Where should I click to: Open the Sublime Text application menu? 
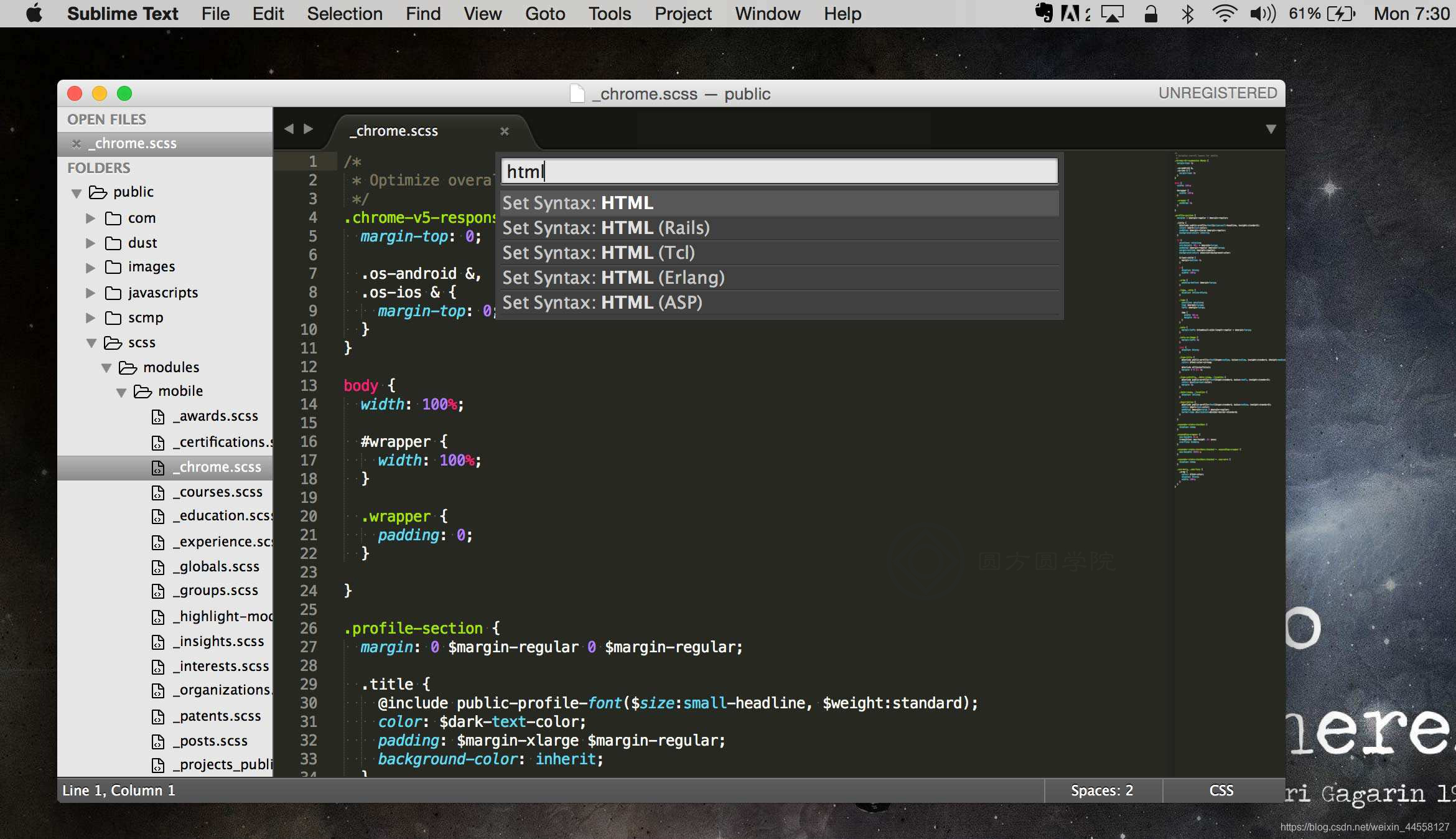(123, 13)
